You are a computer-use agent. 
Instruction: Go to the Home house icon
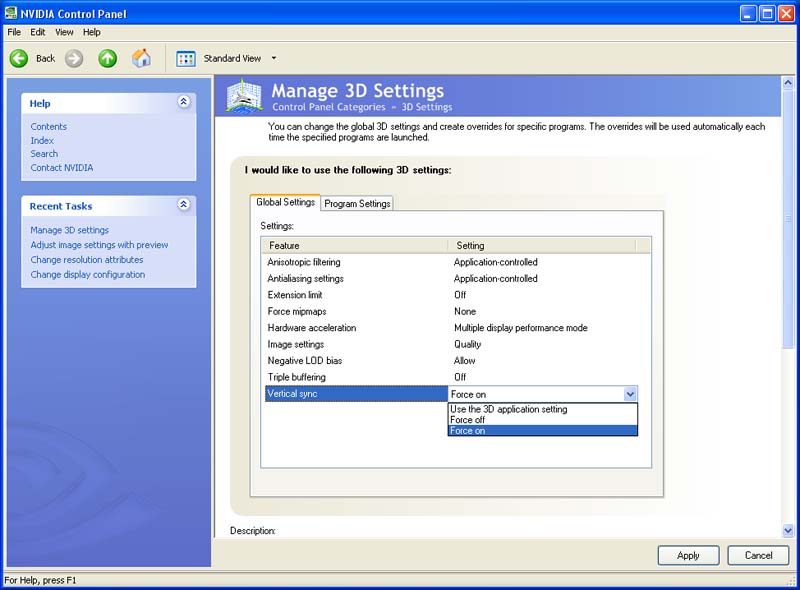tap(141, 58)
